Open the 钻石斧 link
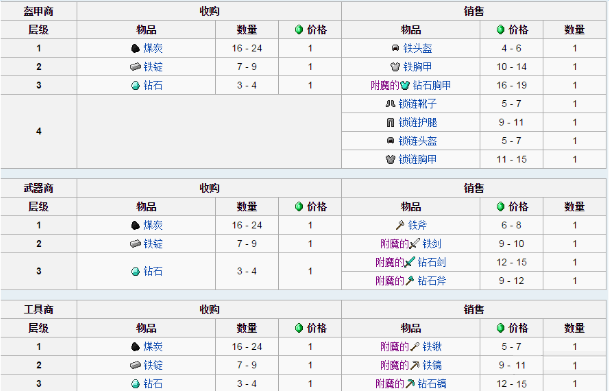609x391 pixels. [x=432, y=281]
